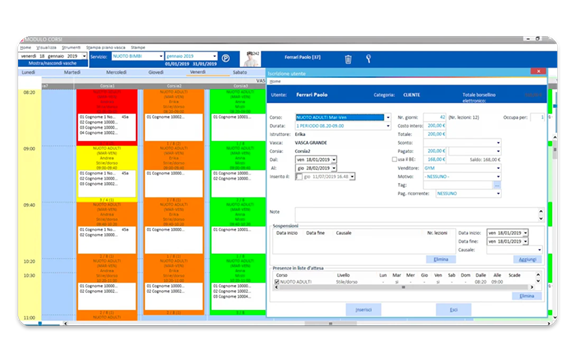576x362 pixels.
Task: Click the ellipsis button beside Tag field
Action: [497, 185]
